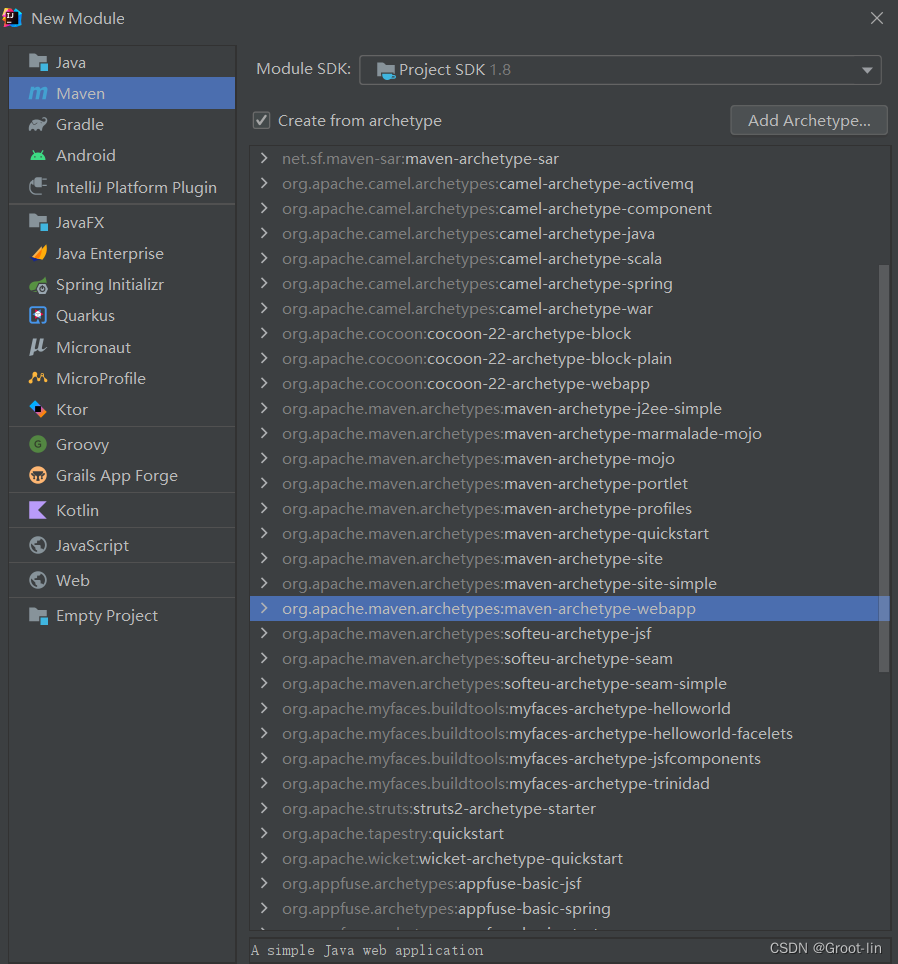The width and height of the screenshot is (898, 964).
Task: Click the Android robot icon
Action: click(x=38, y=156)
